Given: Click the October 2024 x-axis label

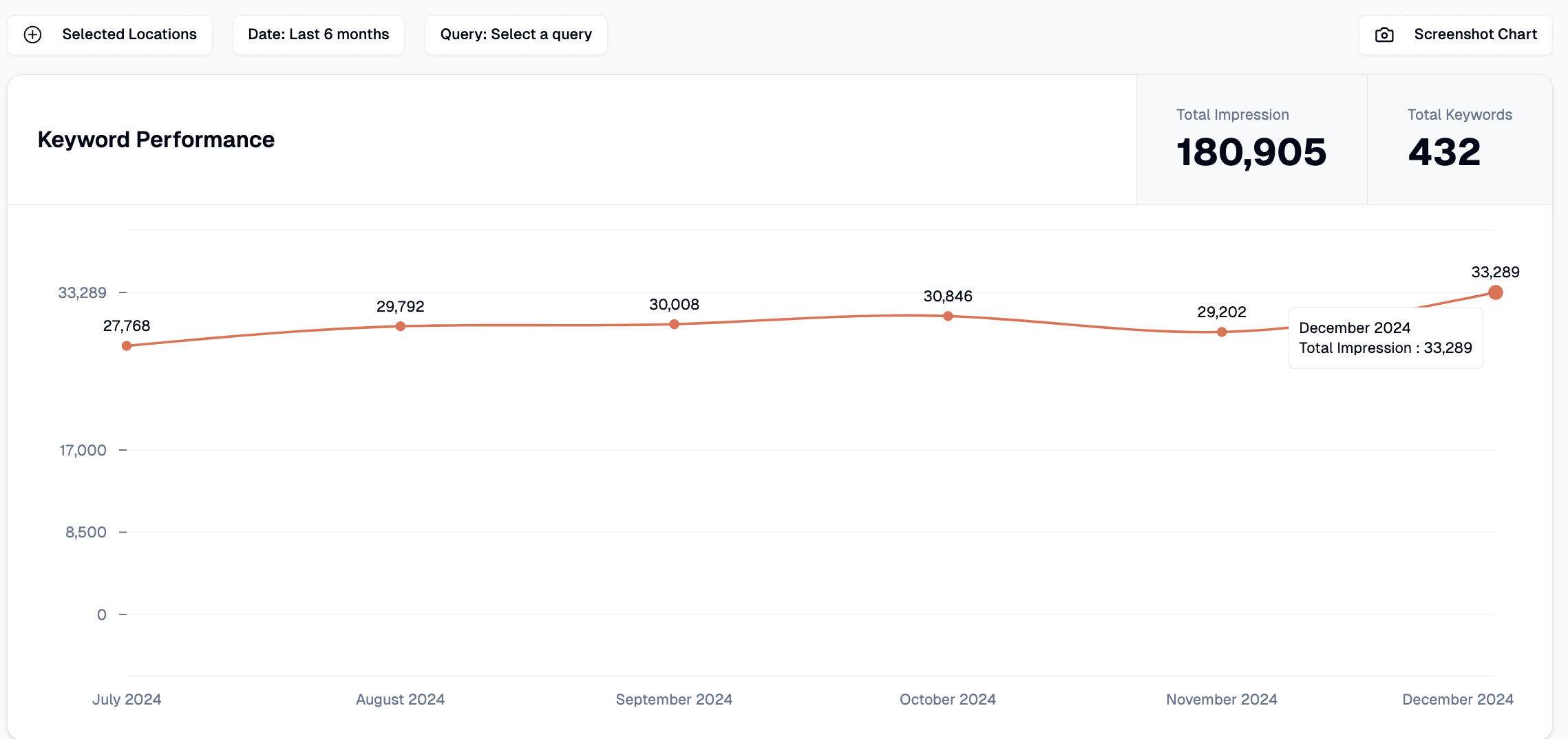Looking at the screenshot, I should [947, 699].
